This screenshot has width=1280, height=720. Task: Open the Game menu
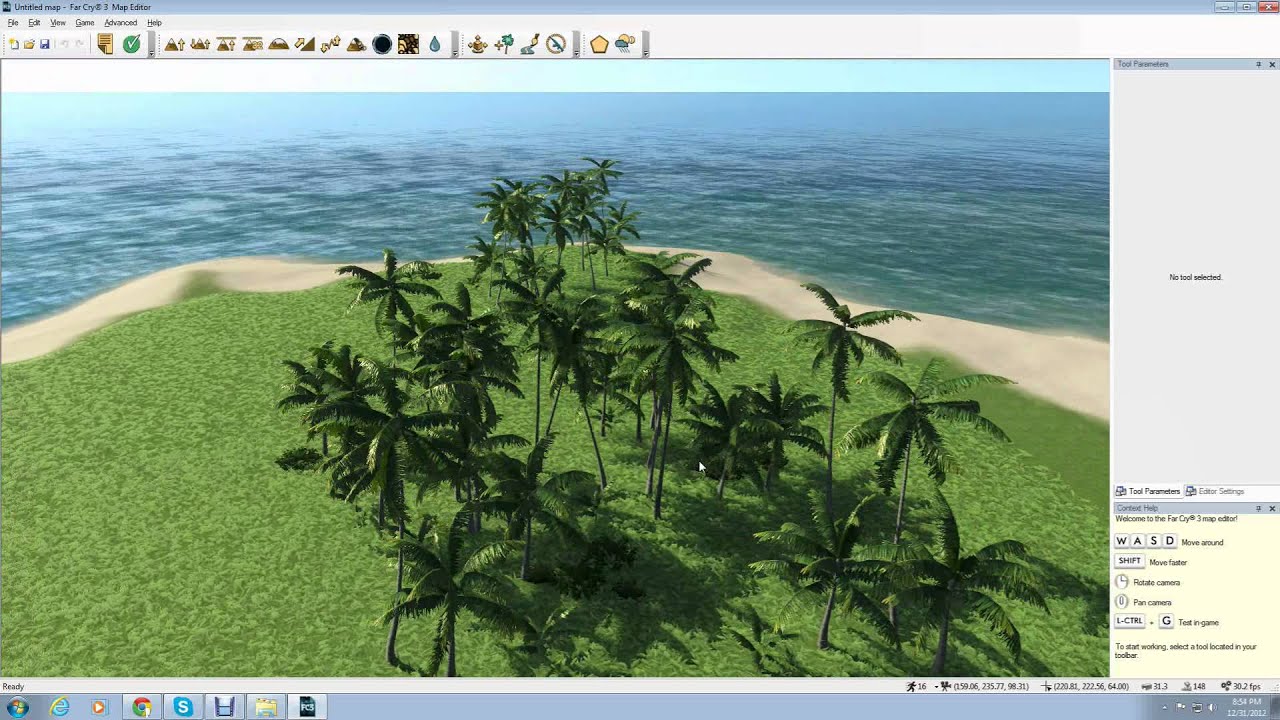click(85, 22)
